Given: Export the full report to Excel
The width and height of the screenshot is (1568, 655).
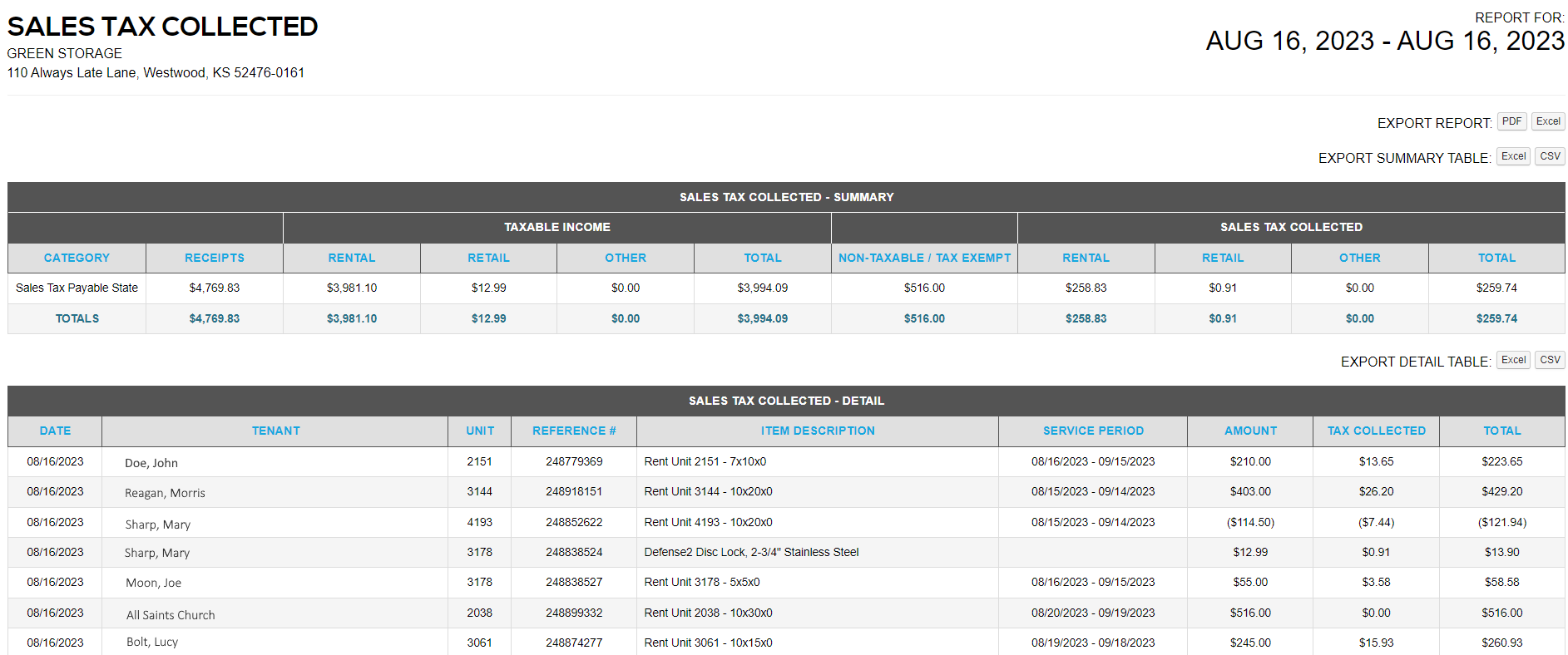Looking at the screenshot, I should tap(1548, 121).
